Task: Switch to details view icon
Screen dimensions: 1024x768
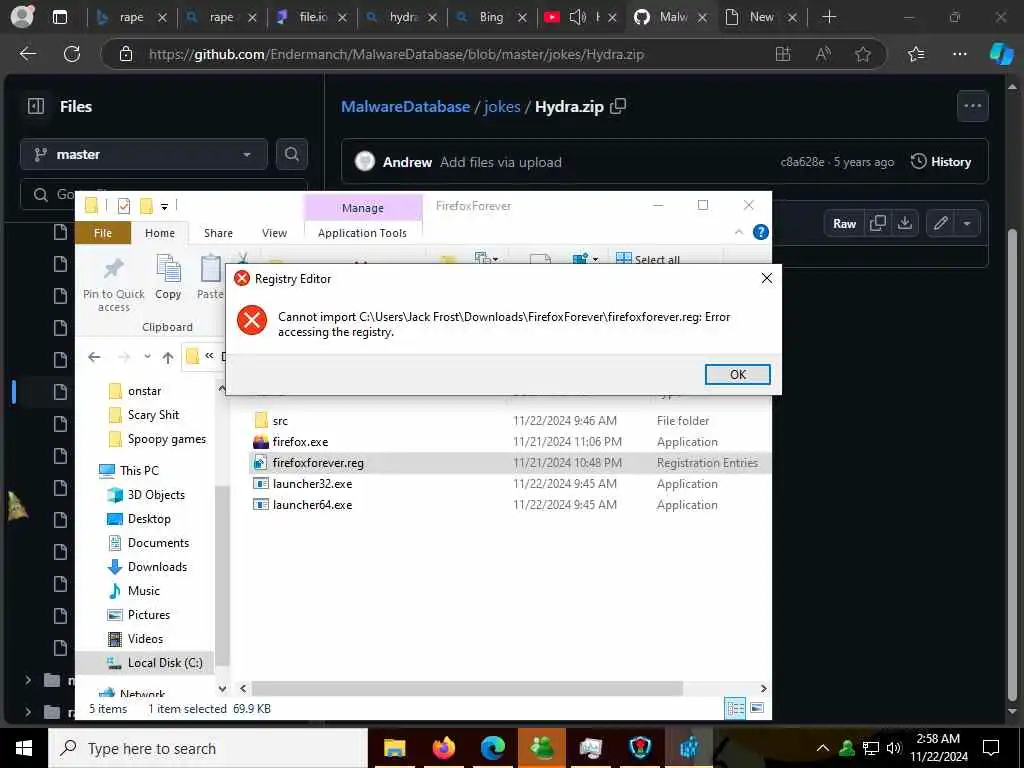Action: pyautogui.click(x=735, y=708)
